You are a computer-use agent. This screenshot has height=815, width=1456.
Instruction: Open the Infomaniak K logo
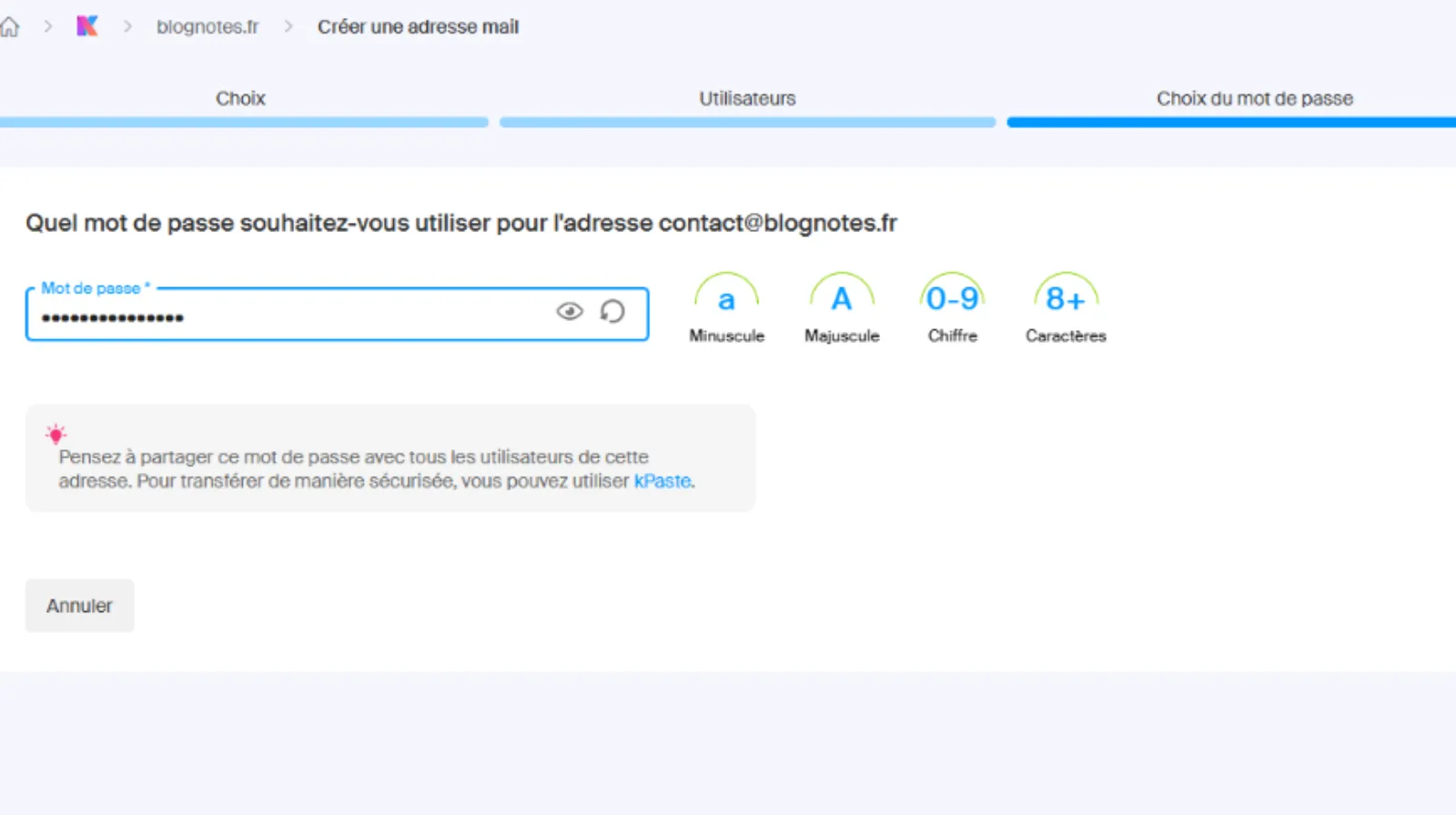click(x=87, y=26)
